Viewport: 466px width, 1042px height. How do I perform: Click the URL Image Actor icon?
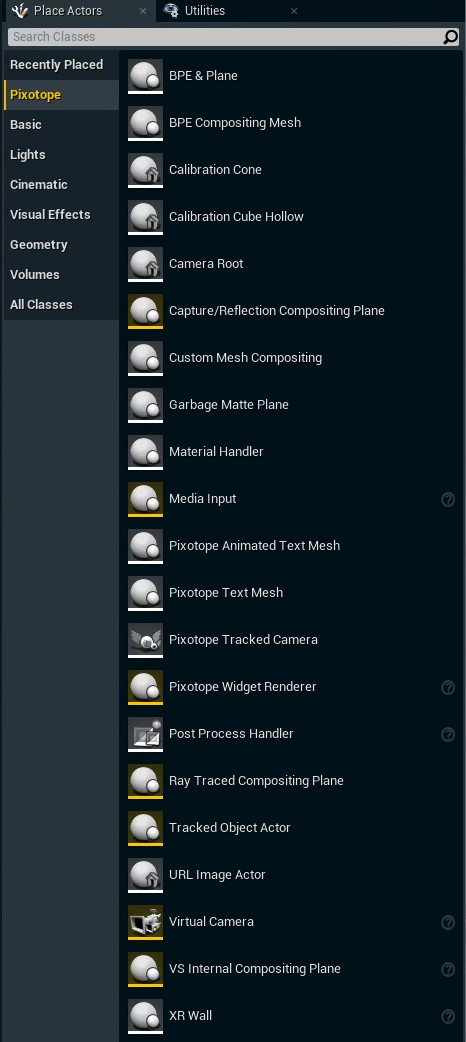pos(145,875)
